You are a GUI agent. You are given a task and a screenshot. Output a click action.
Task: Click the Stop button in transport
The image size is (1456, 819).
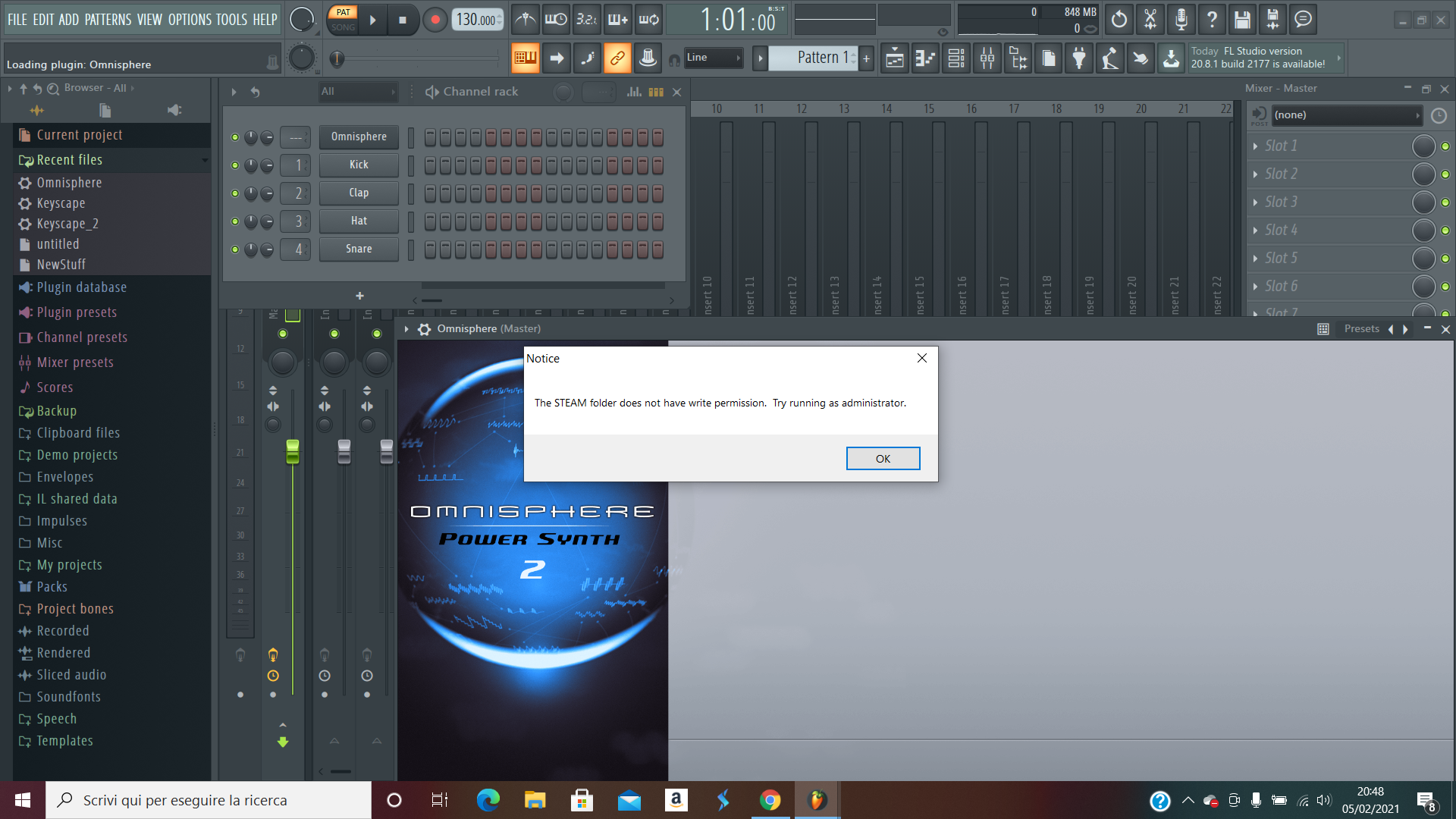pyautogui.click(x=403, y=20)
